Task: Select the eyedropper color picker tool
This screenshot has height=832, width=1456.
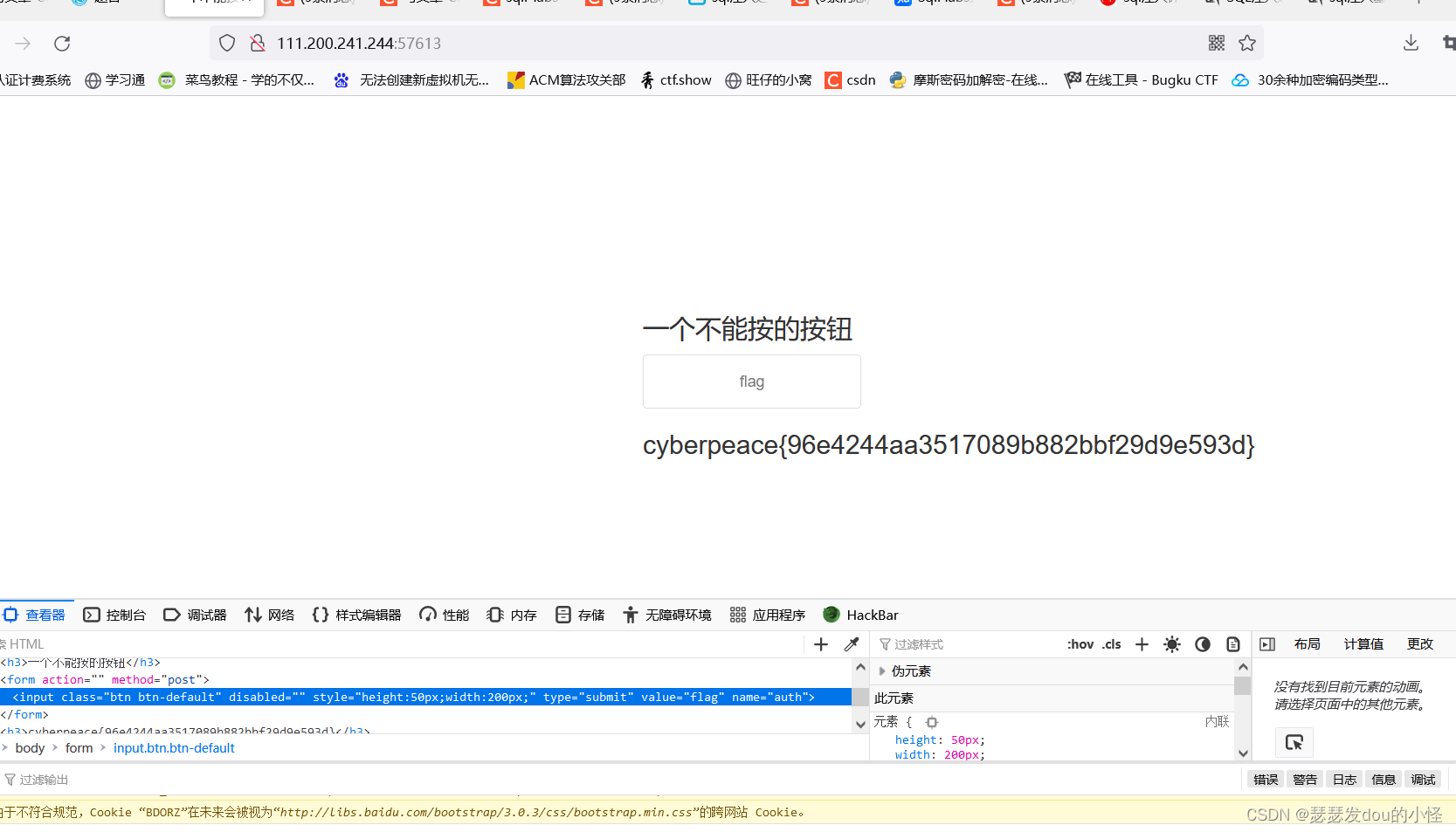Action: [x=852, y=644]
